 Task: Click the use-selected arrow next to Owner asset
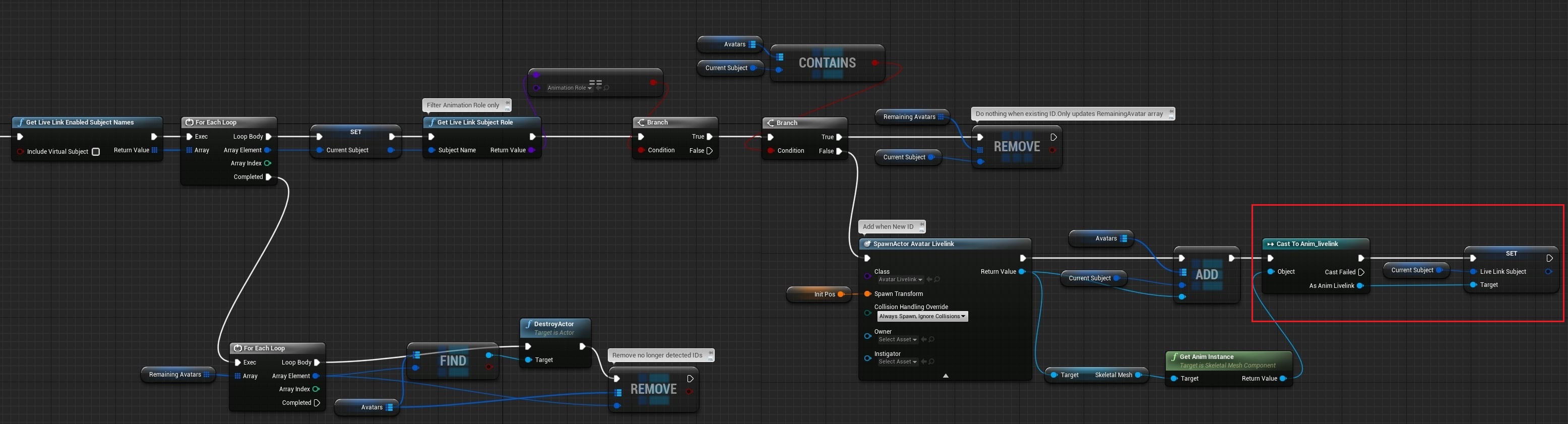coord(923,340)
